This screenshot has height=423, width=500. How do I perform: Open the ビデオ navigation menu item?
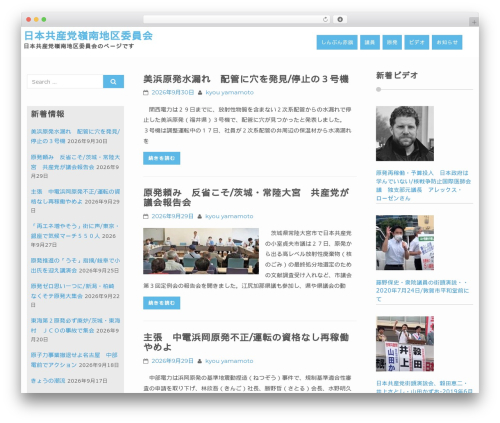click(417, 42)
